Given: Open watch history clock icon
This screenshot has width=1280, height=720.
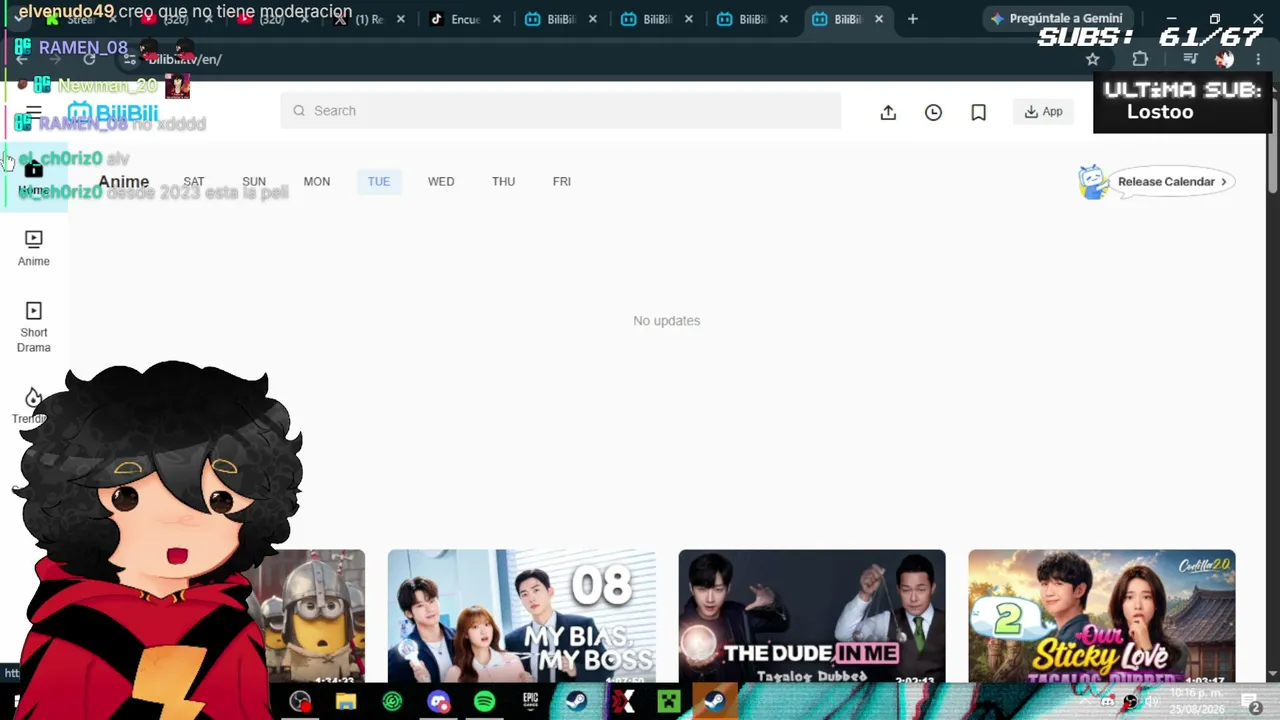Looking at the screenshot, I should point(933,112).
